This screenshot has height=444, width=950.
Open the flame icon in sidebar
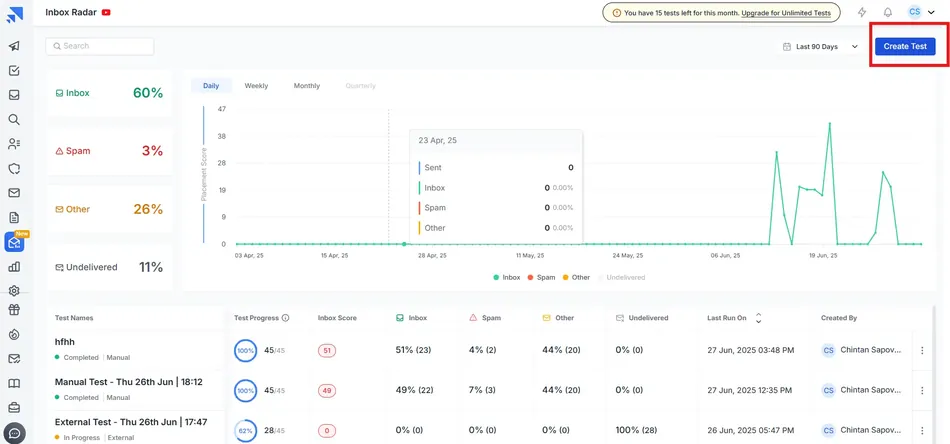[14, 334]
